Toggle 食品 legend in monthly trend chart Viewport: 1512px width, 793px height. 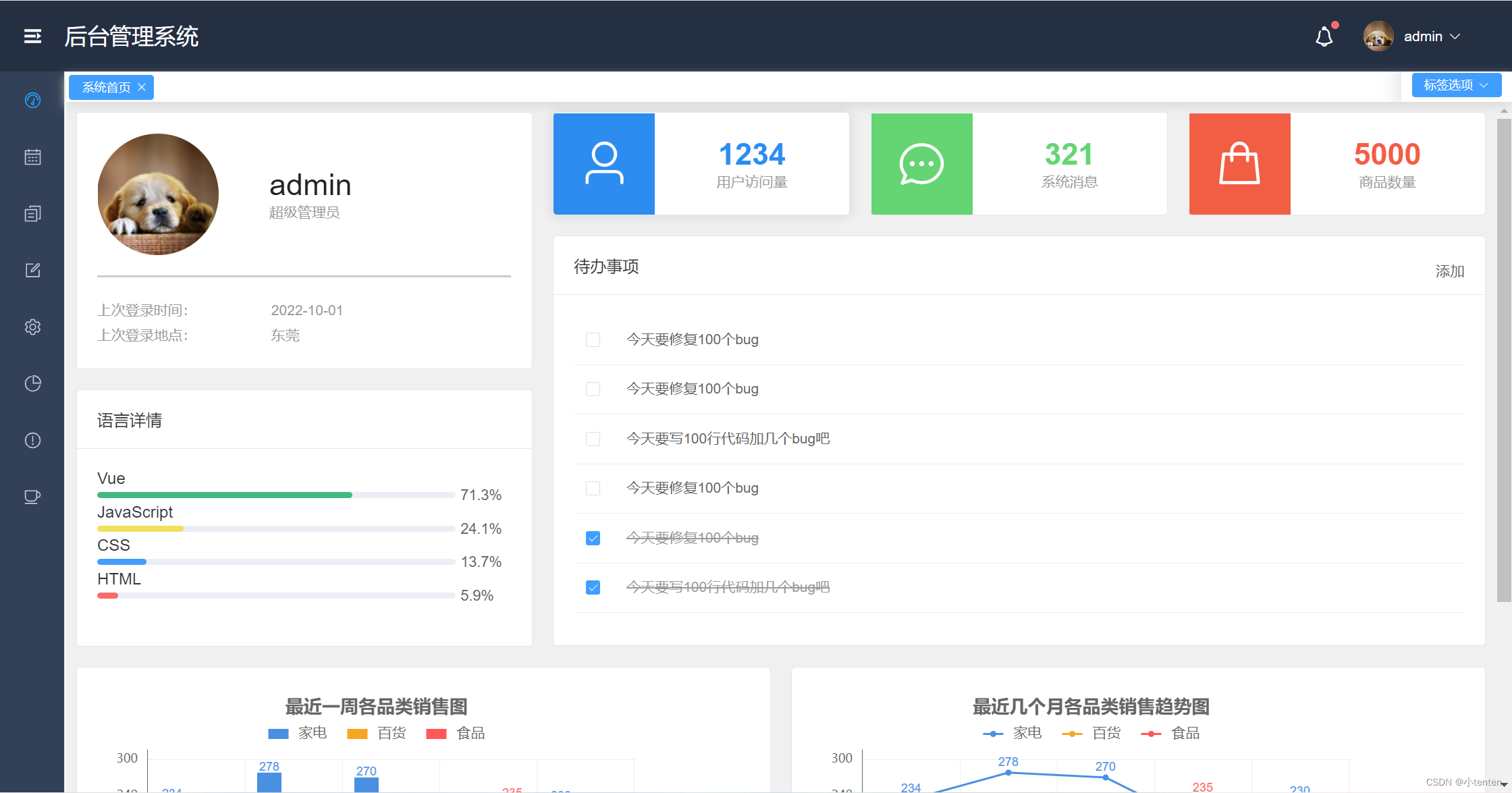point(1170,733)
